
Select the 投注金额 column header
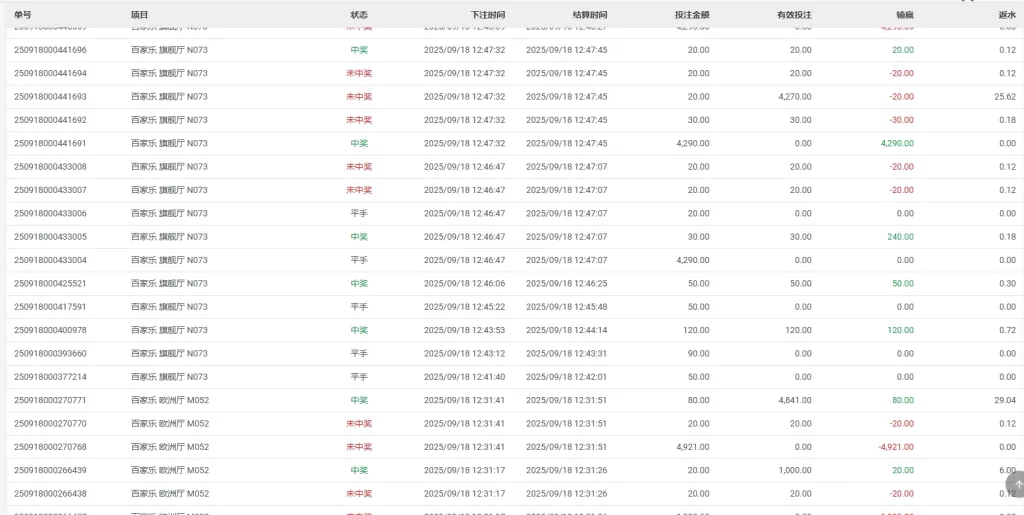(x=692, y=15)
